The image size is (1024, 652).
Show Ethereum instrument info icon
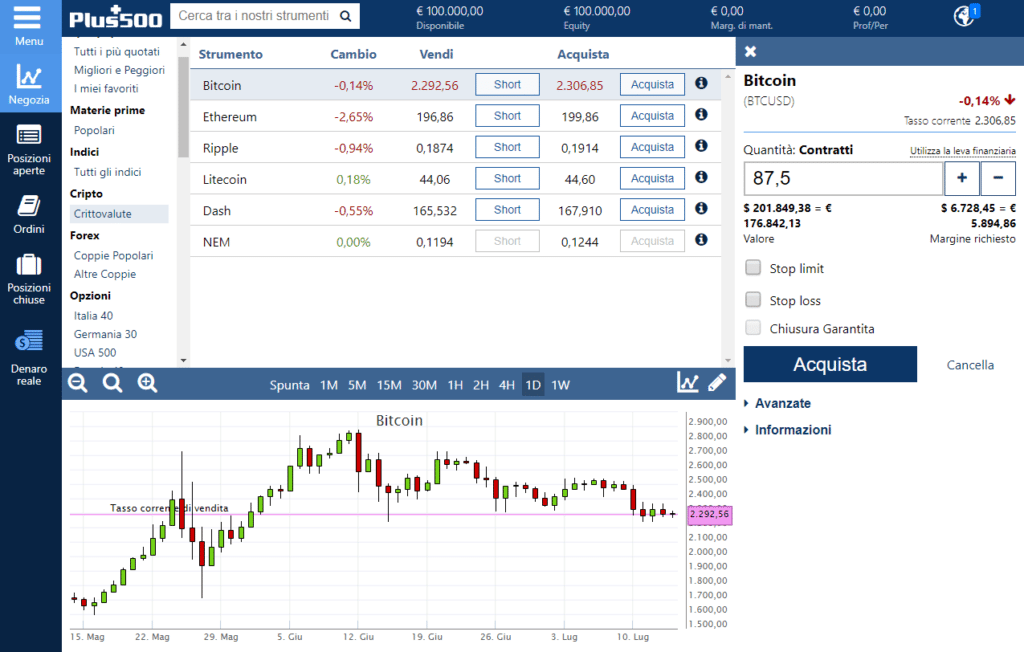[x=701, y=114]
